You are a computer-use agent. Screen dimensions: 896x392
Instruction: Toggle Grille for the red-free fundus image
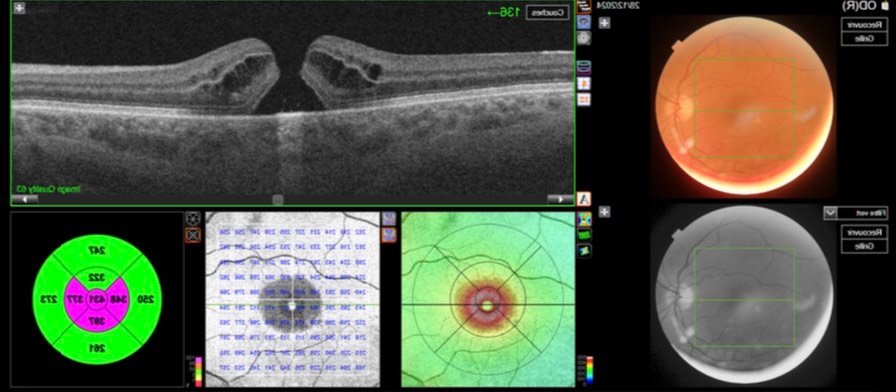864,246
